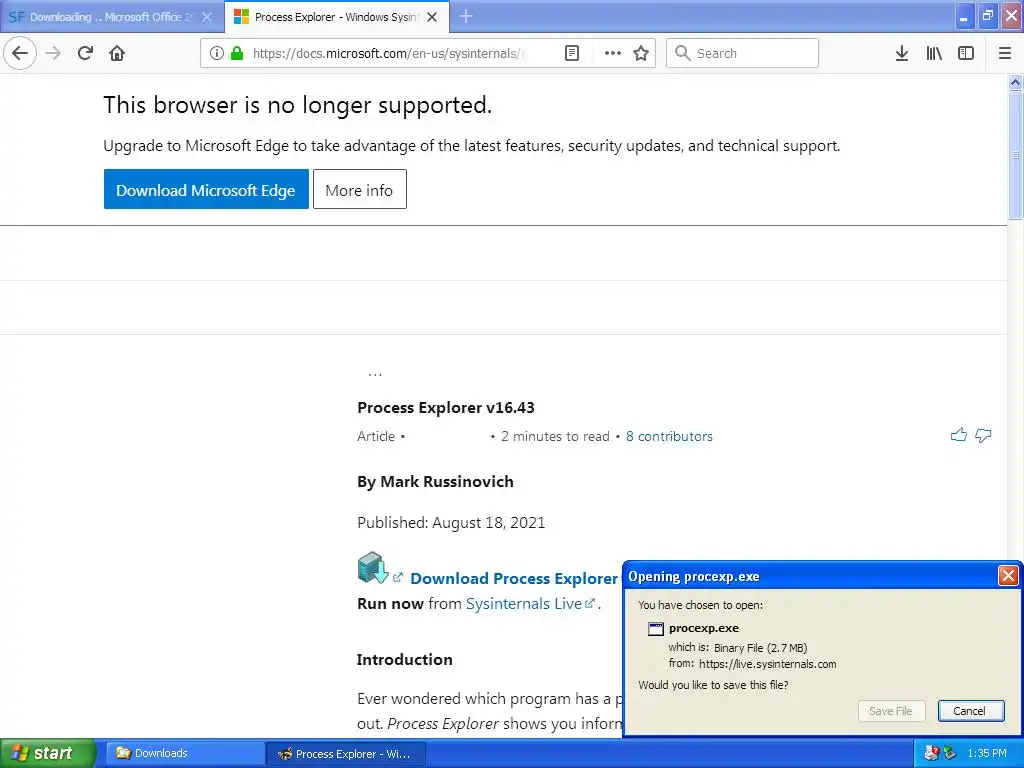Image resolution: width=1024 pixels, height=768 pixels.
Task: Click the page vertical scrollbar thumb
Action: point(1015,155)
